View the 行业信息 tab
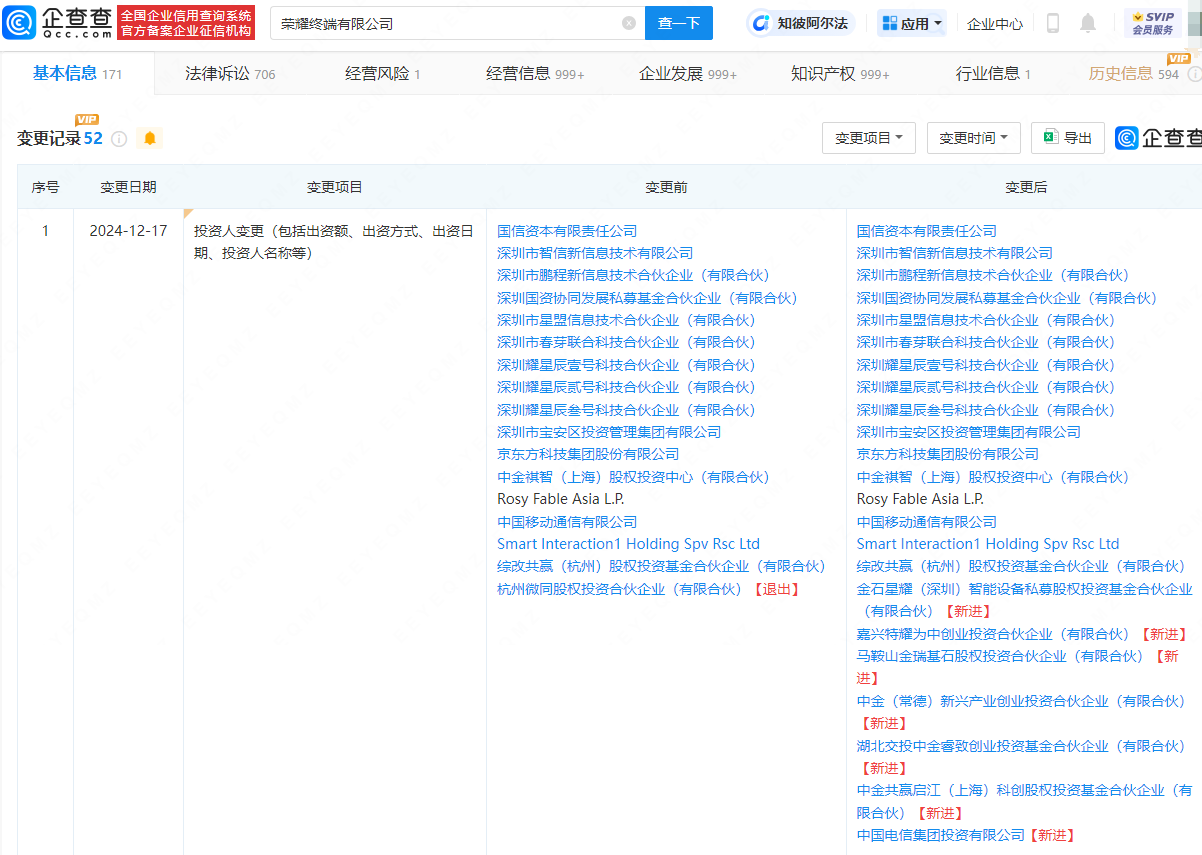This screenshot has height=855, width=1202. (x=993, y=74)
